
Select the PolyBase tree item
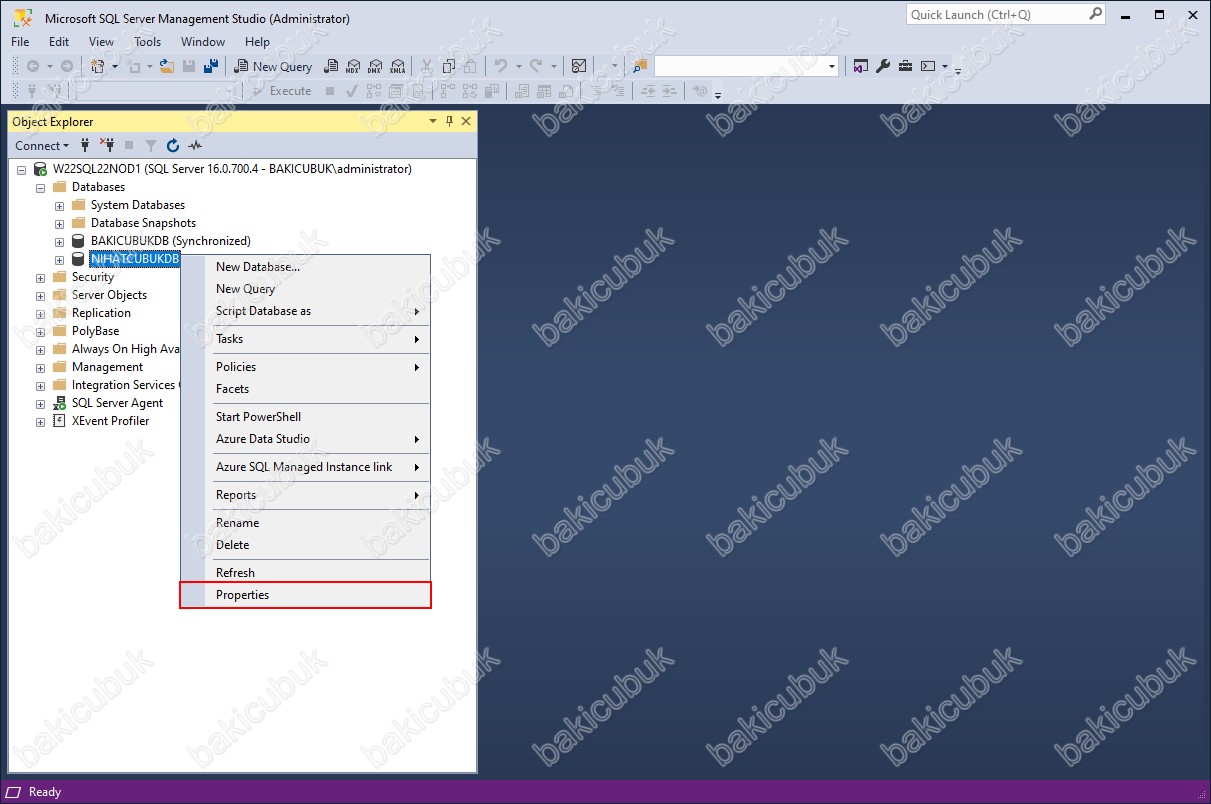[95, 331]
